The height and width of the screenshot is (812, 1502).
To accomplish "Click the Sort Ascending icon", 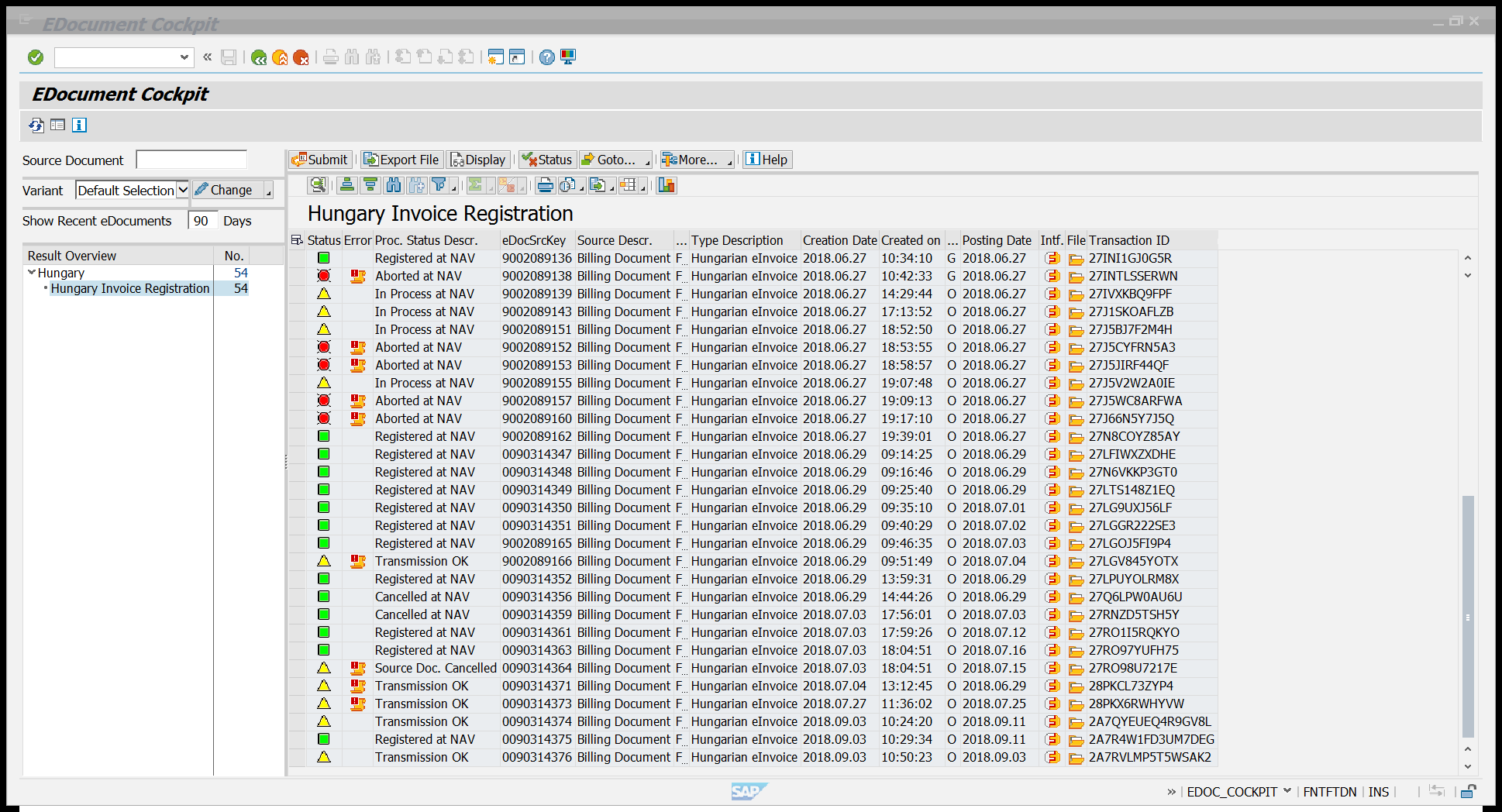I will (347, 185).
